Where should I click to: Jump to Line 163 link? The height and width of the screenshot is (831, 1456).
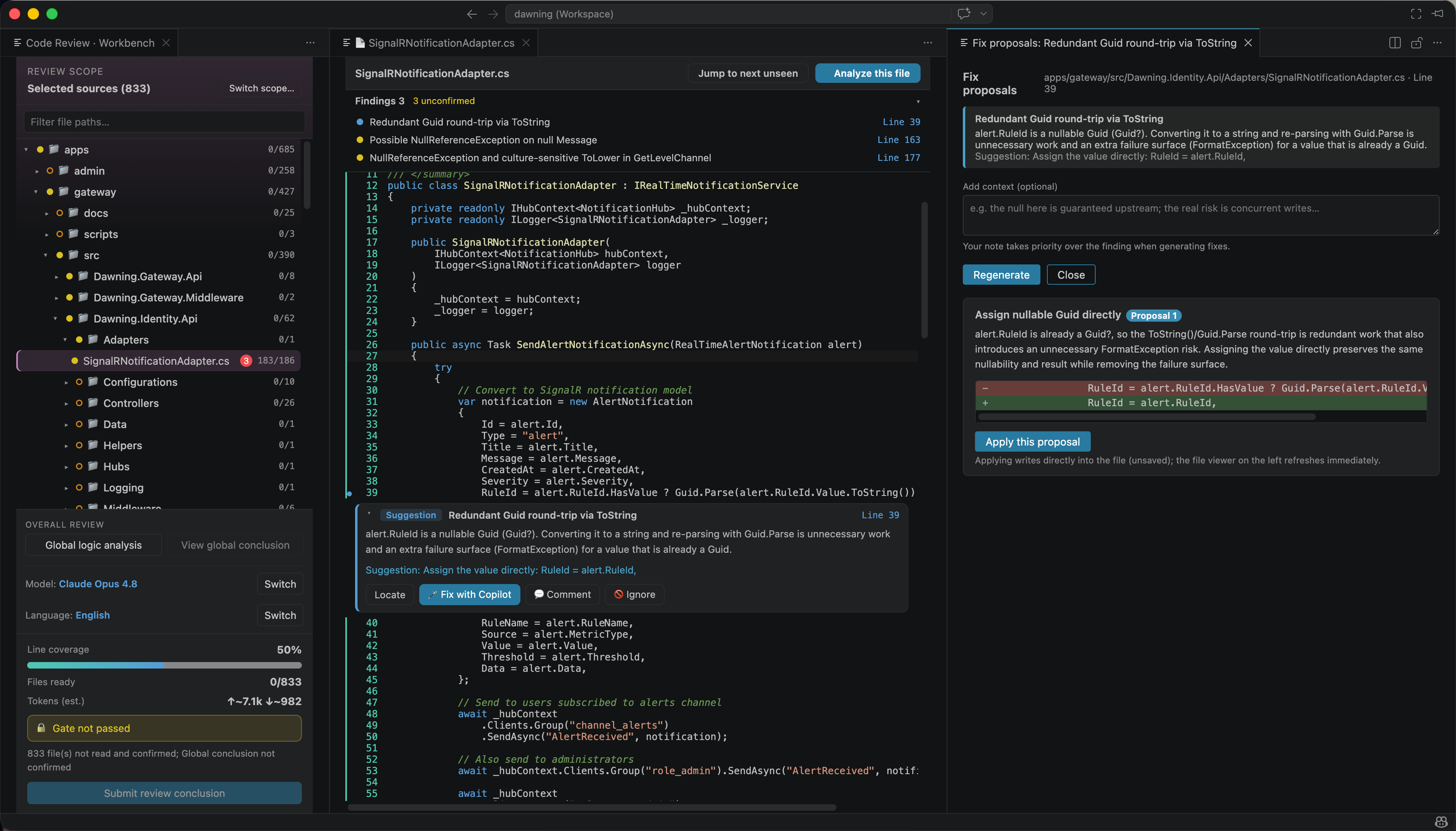pos(898,140)
